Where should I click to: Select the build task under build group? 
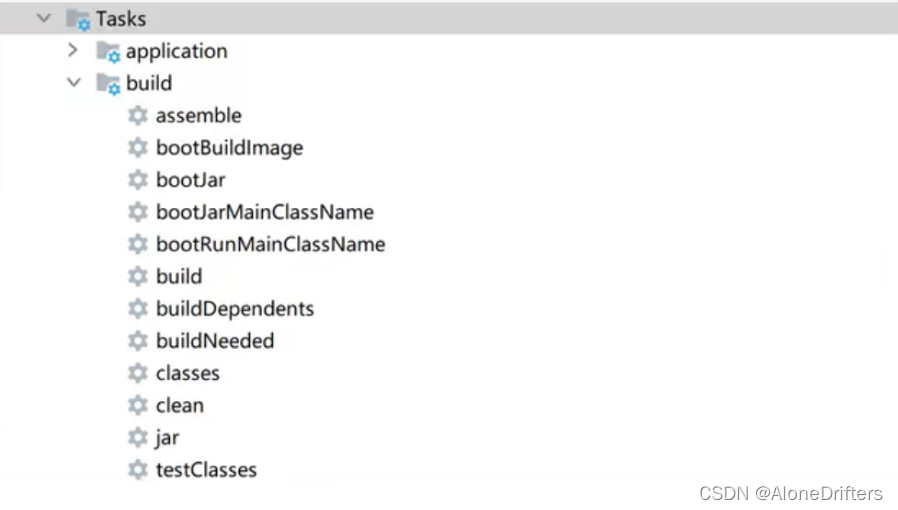pos(179,276)
